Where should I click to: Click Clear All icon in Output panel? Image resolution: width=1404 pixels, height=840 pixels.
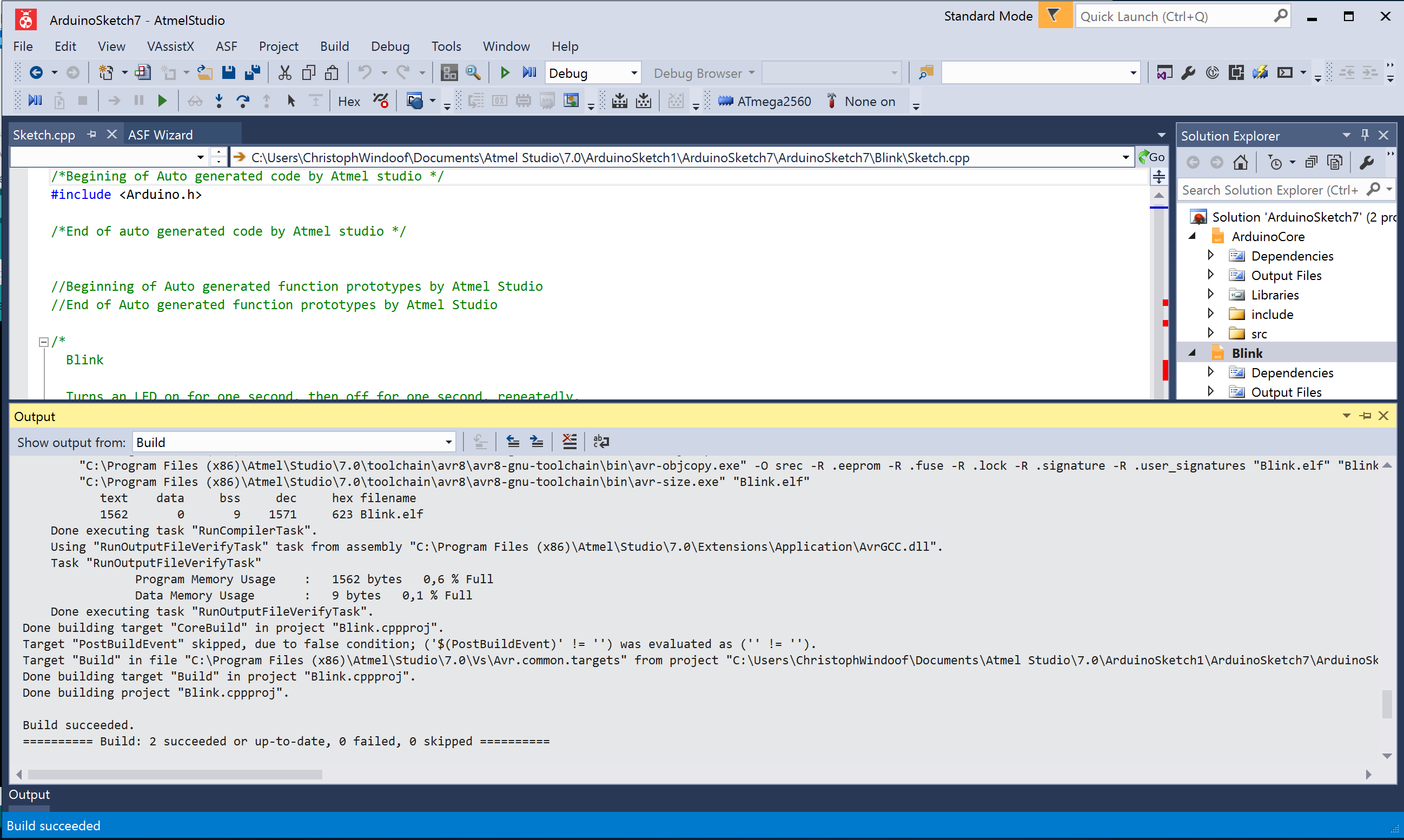click(569, 442)
